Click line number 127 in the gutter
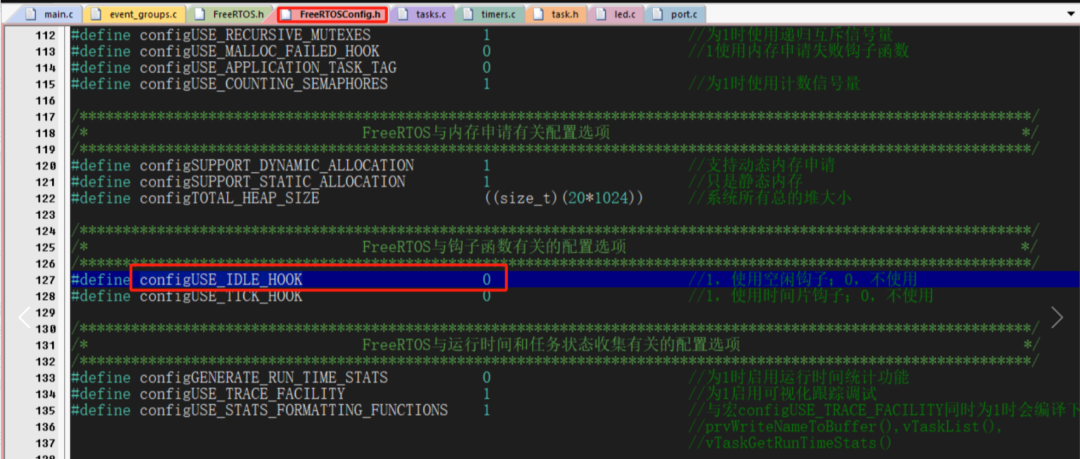 [x=44, y=279]
